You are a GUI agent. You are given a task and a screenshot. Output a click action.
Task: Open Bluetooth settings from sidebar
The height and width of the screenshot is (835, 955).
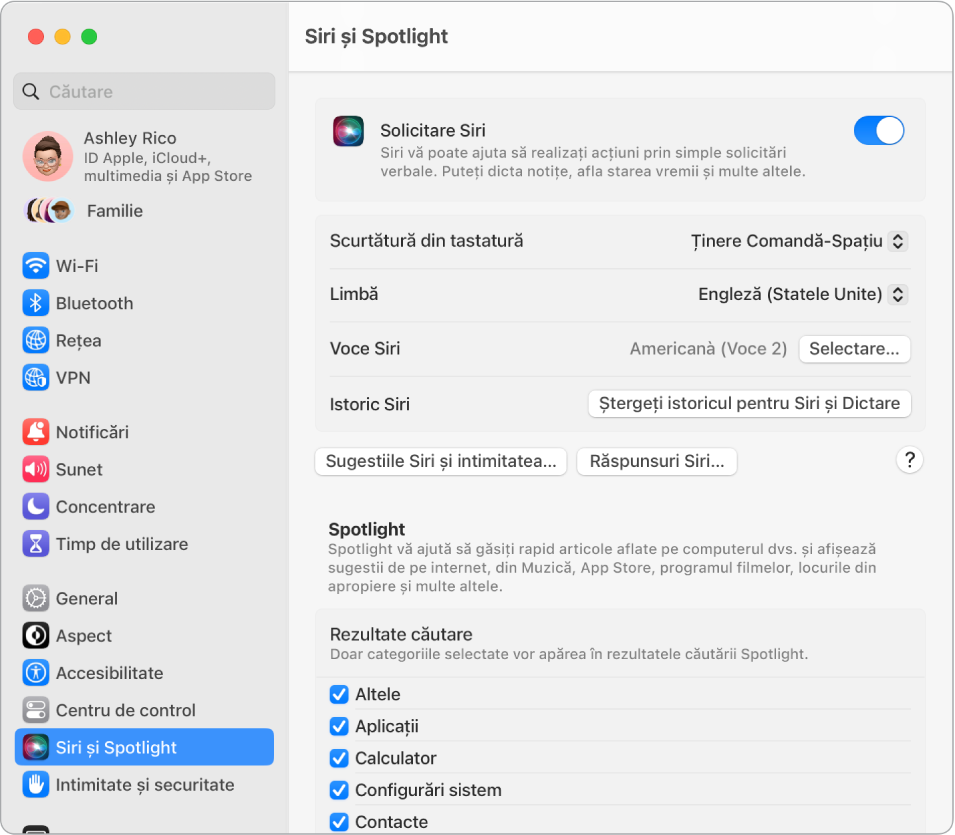click(x=36, y=303)
